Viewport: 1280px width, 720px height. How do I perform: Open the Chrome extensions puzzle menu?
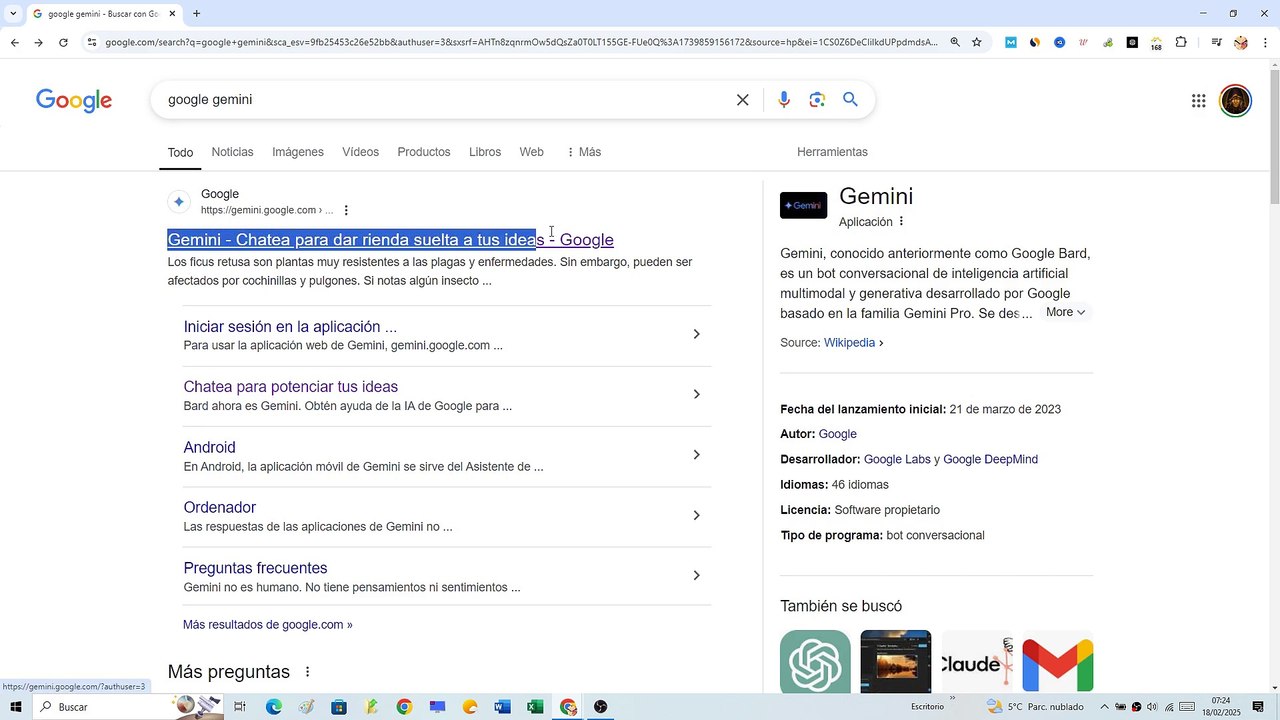1181,42
